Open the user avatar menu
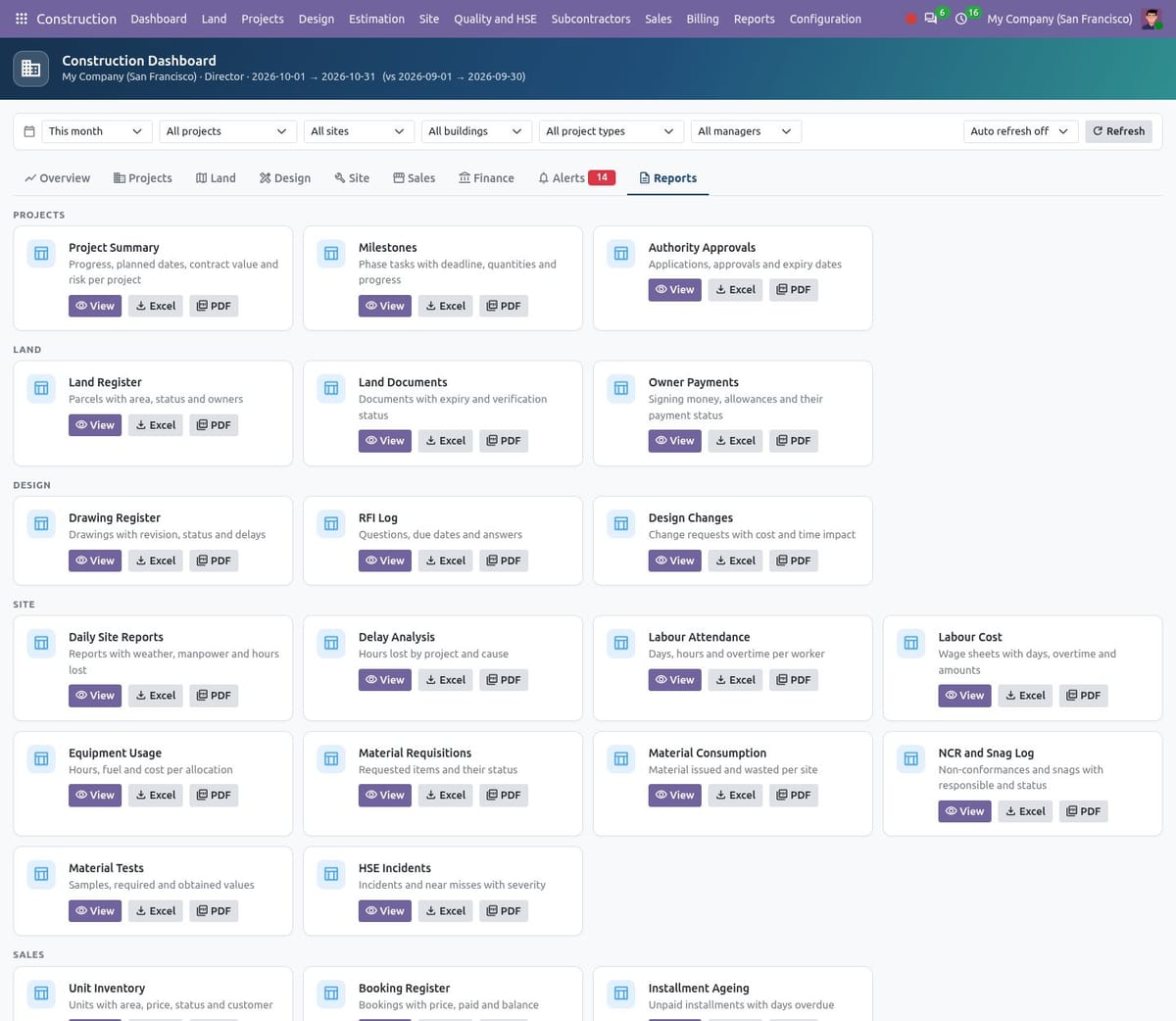The width and height of the screenshot is (1176, 1021). (x=1152, y=19)
